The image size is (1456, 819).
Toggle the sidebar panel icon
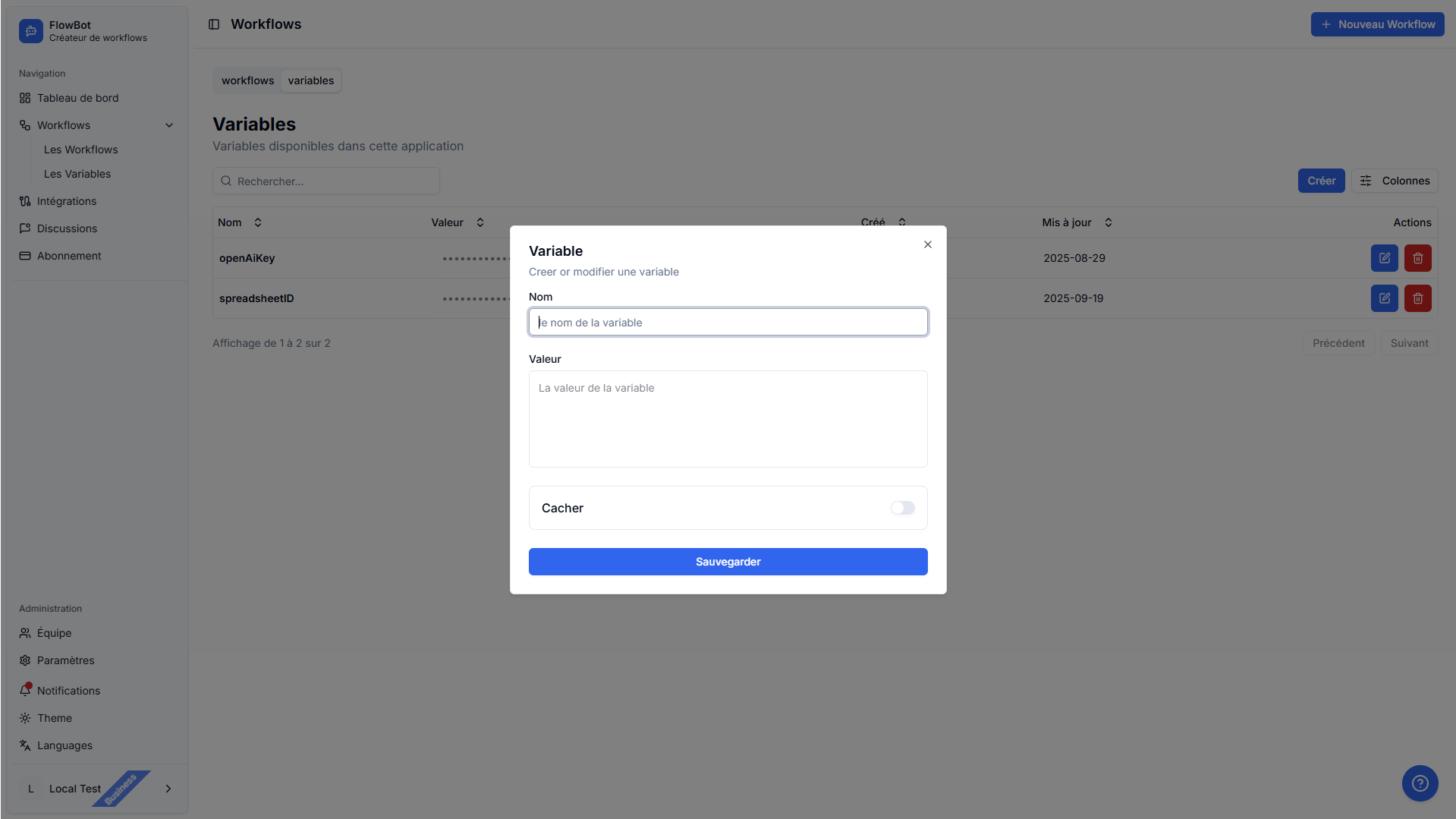(214, 24)
